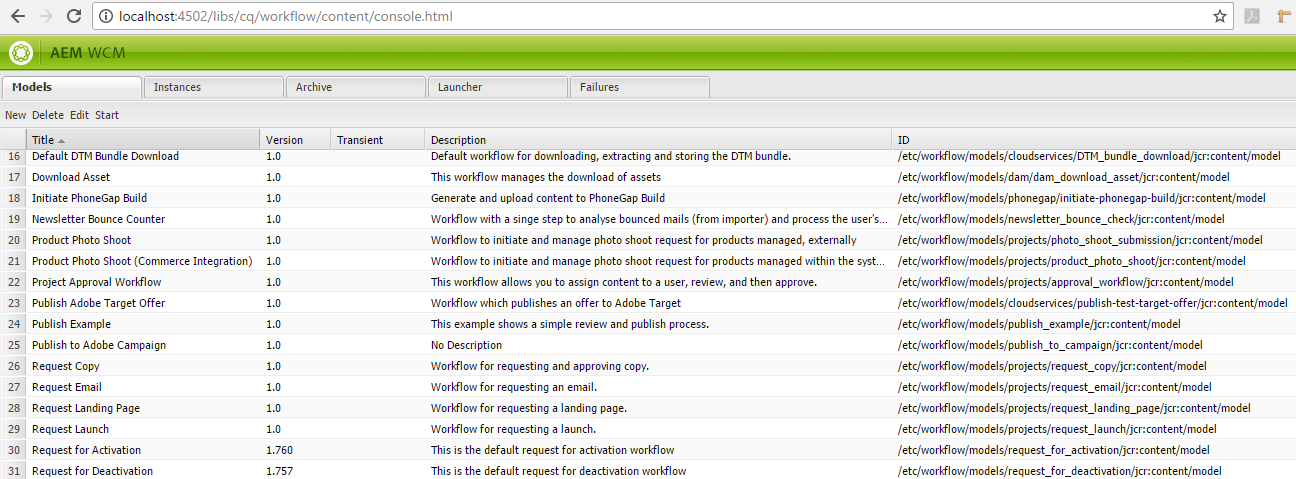Click 'Workflow for requesting a landing page.' description
This screenshot has height=479, width=1296.
(529, 408)
